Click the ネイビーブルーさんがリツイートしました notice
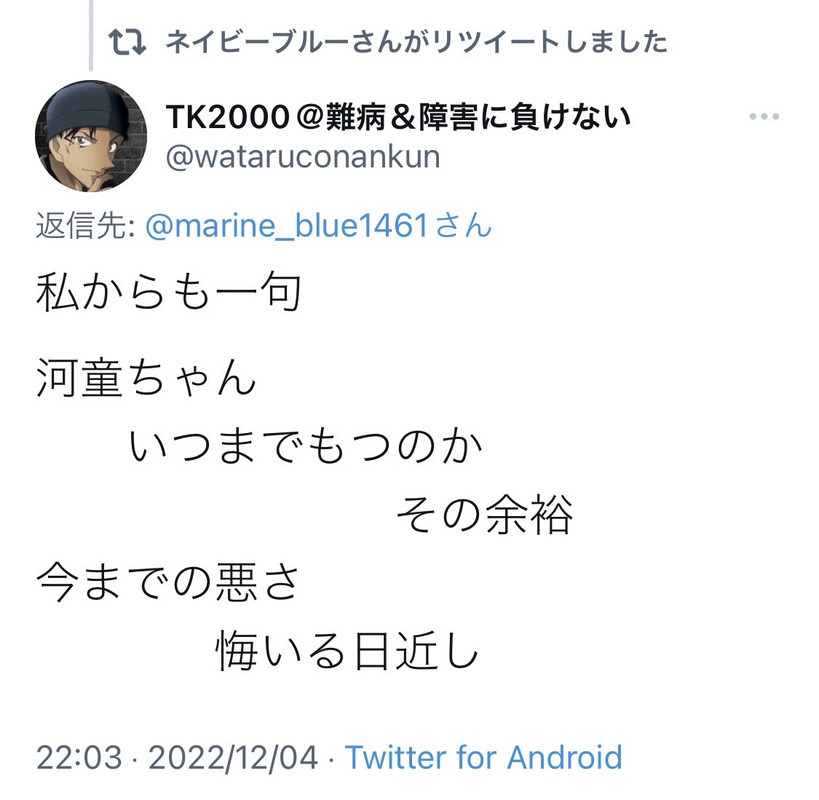Screen dimensions: 819x800 tap(416, 42)
